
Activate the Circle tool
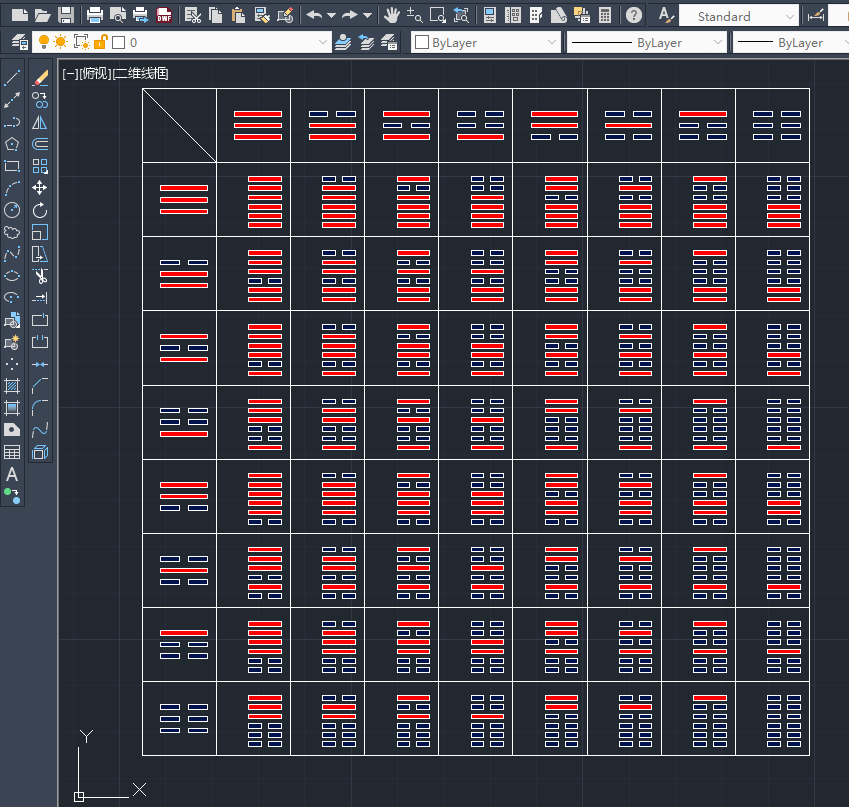point(12,210)
